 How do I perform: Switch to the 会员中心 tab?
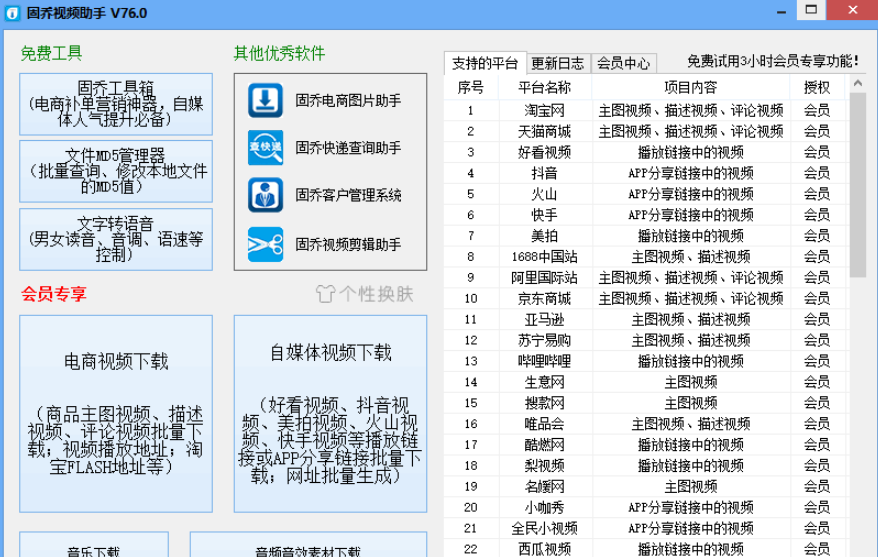623,63
